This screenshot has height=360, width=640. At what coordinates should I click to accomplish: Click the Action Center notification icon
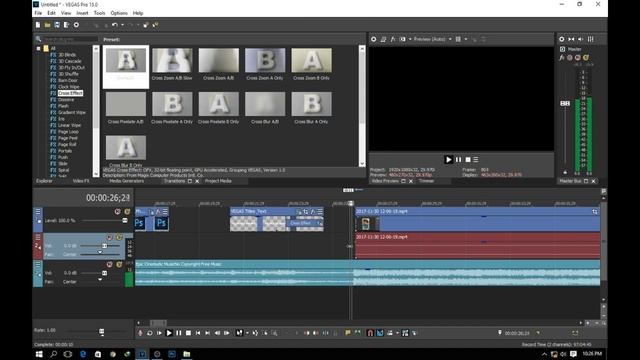click(x=573, y=354)
